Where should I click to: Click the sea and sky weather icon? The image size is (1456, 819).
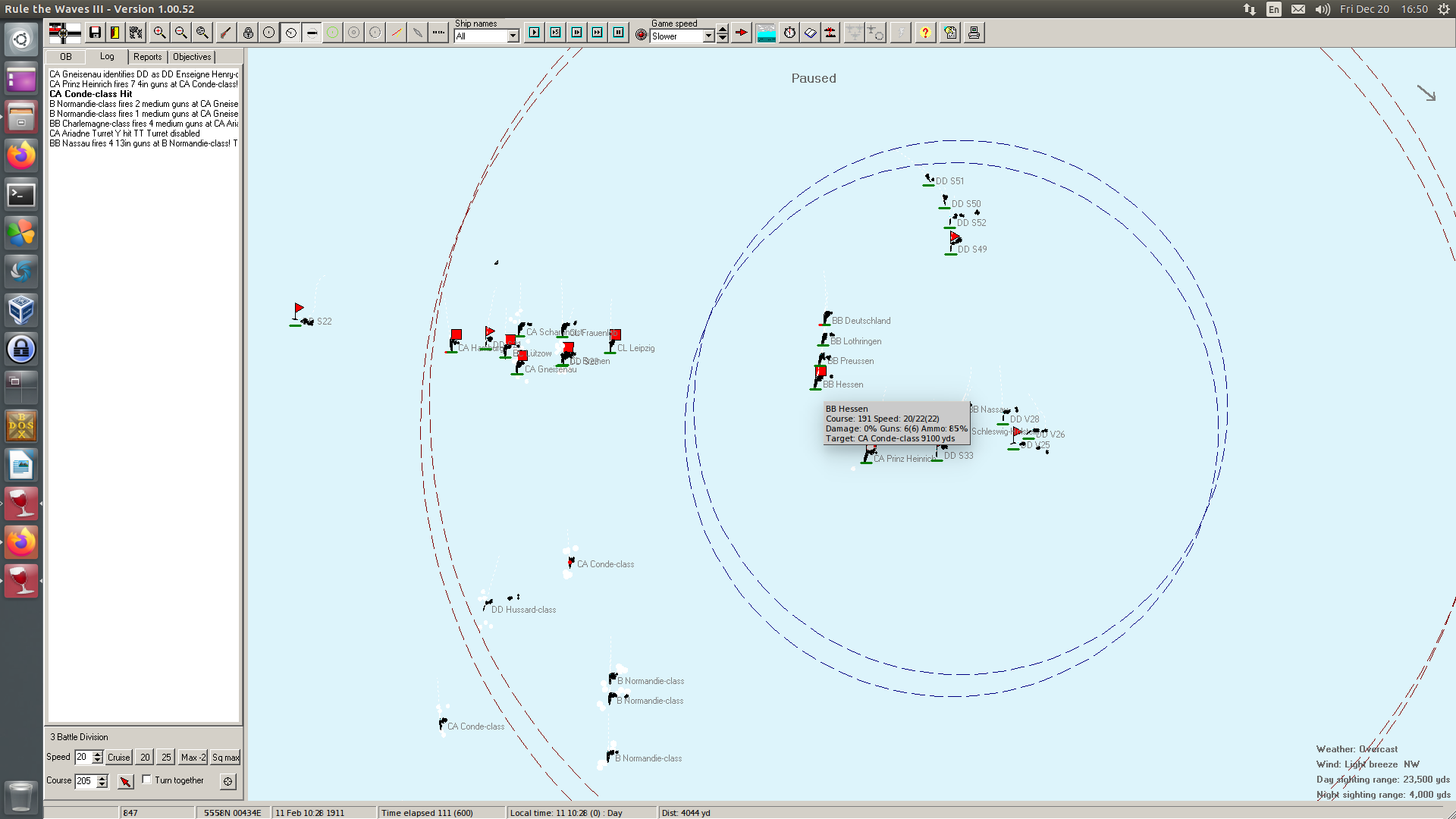[x=766, y=33]
